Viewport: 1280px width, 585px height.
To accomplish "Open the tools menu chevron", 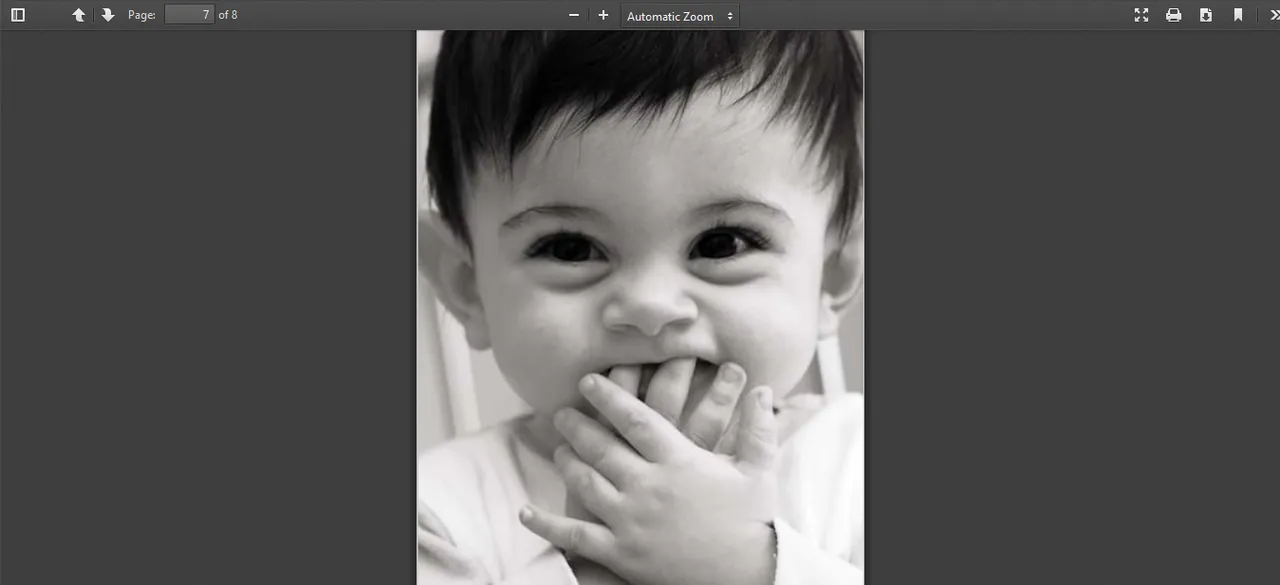I will tap(1273, 15).
